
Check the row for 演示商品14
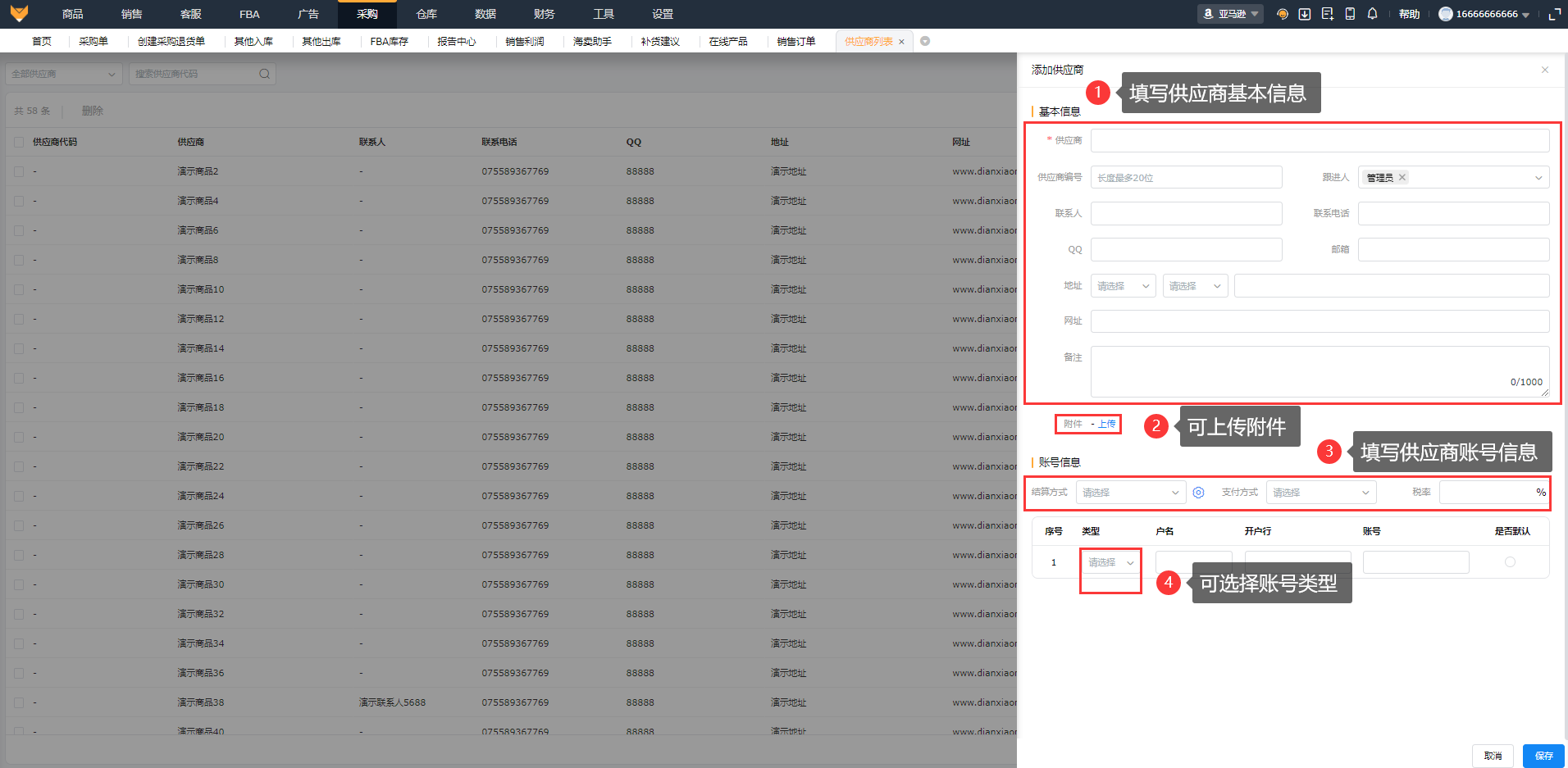[x=19, y=348]
